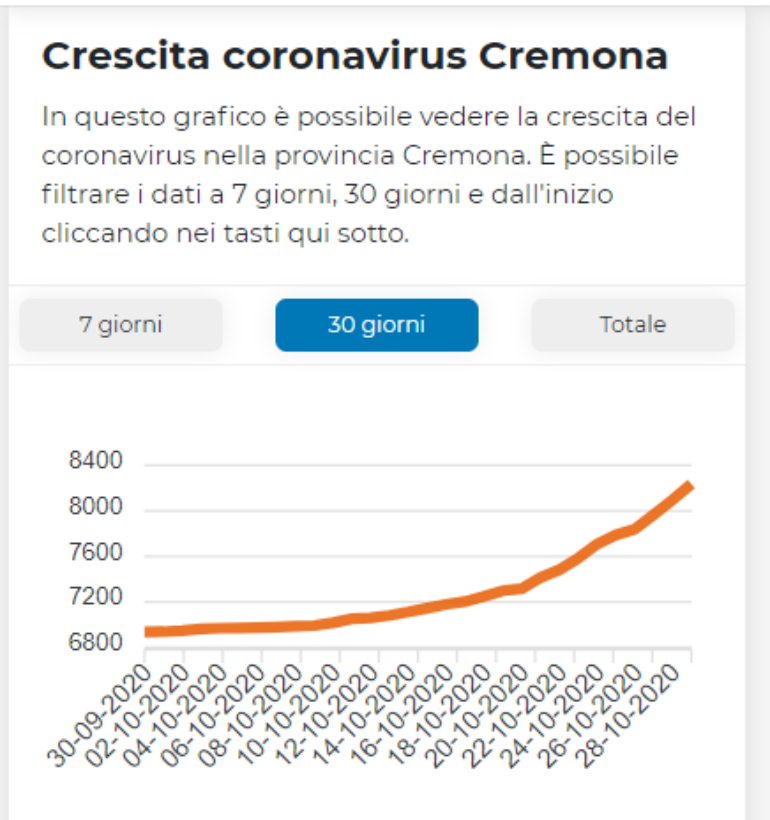Switch to the "30 giorni" view
This screenshot has height=820, width=770.
click(x=376, y=325)
